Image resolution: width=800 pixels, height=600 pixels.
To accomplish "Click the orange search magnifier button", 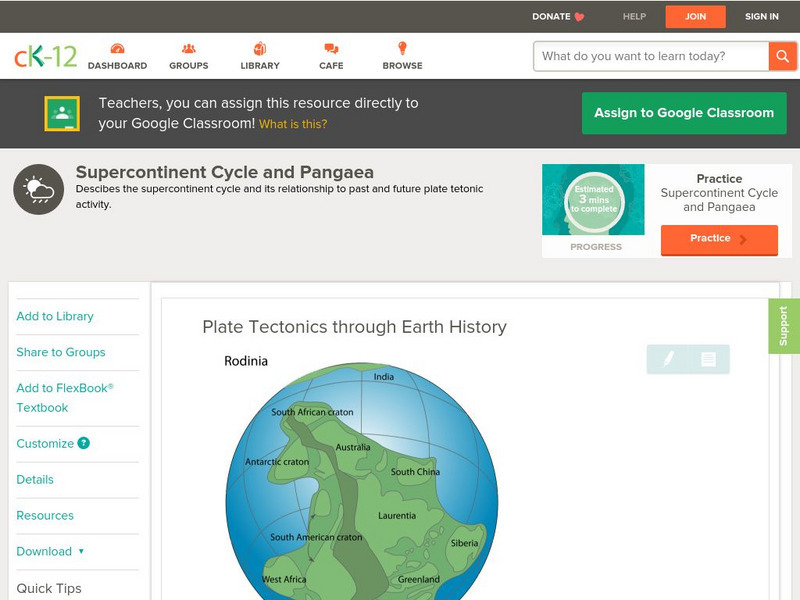I will (x=782, y=56).
